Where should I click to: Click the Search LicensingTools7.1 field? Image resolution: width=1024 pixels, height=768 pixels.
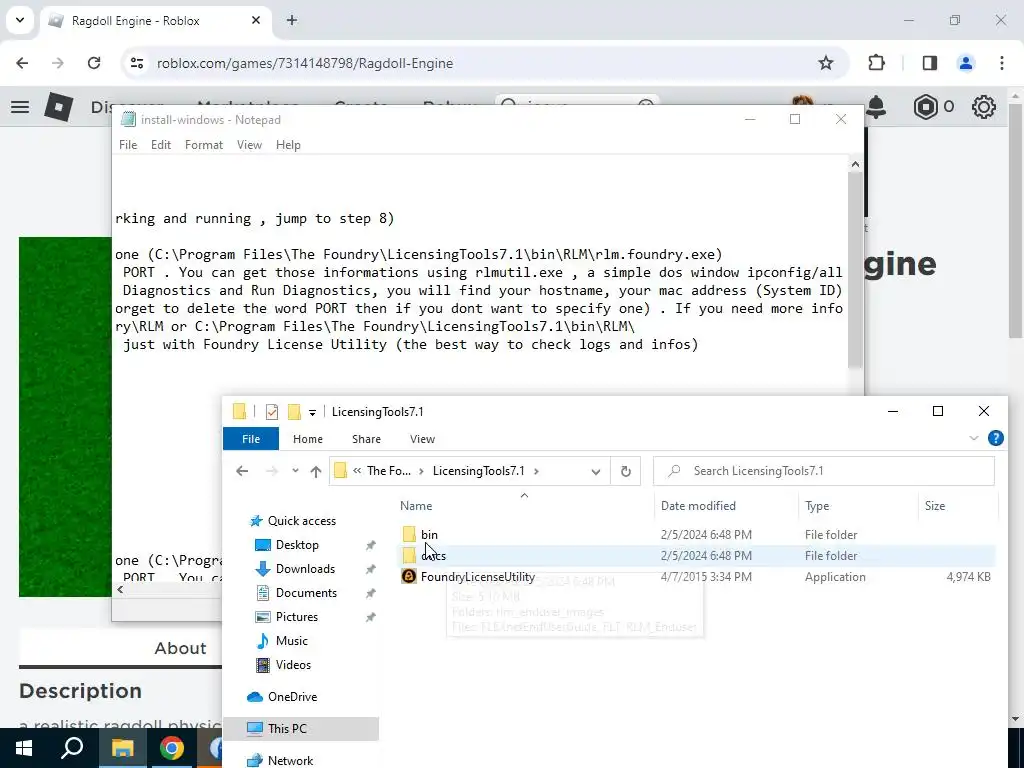824,471
